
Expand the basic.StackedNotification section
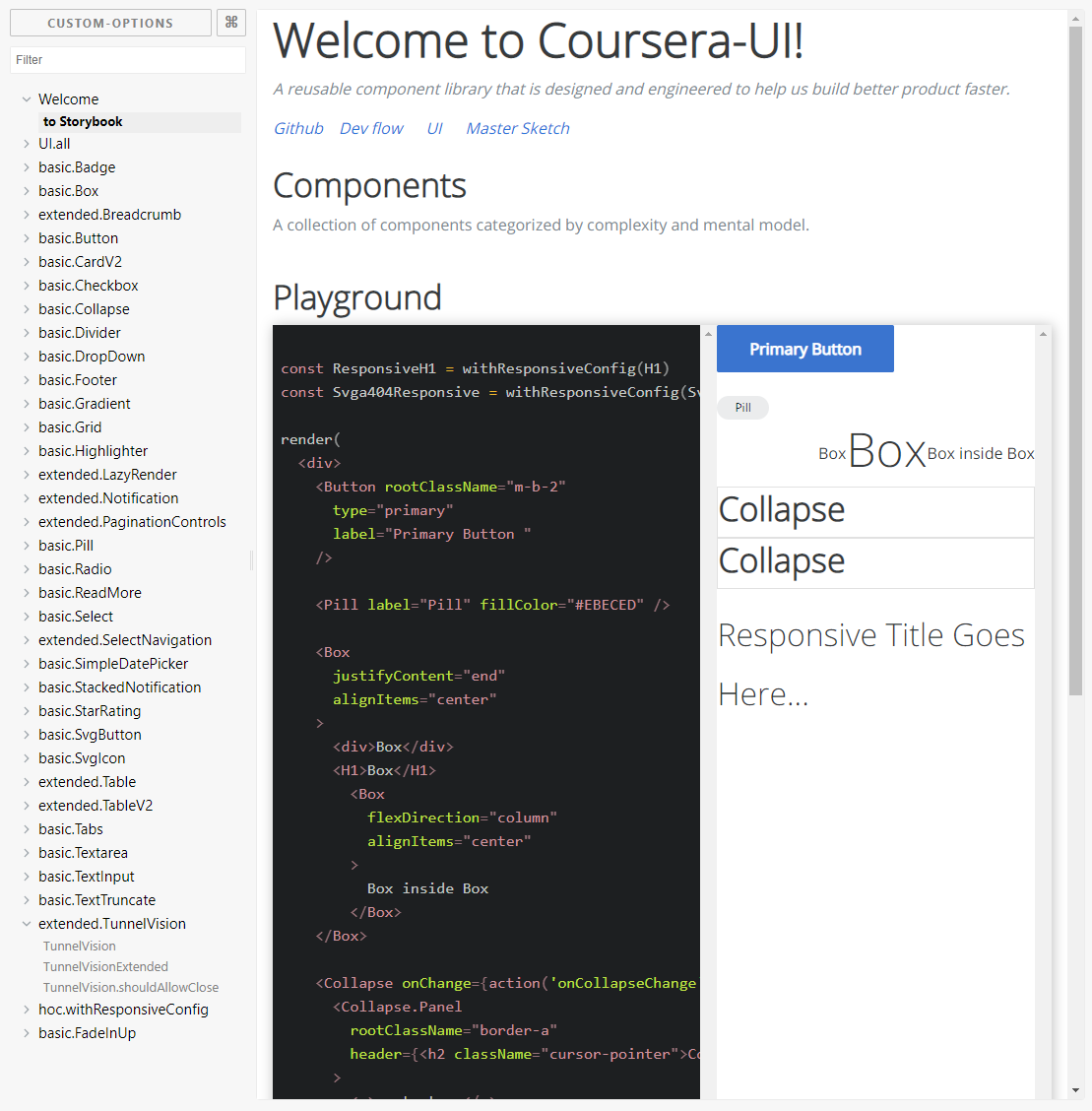[120, 687]
